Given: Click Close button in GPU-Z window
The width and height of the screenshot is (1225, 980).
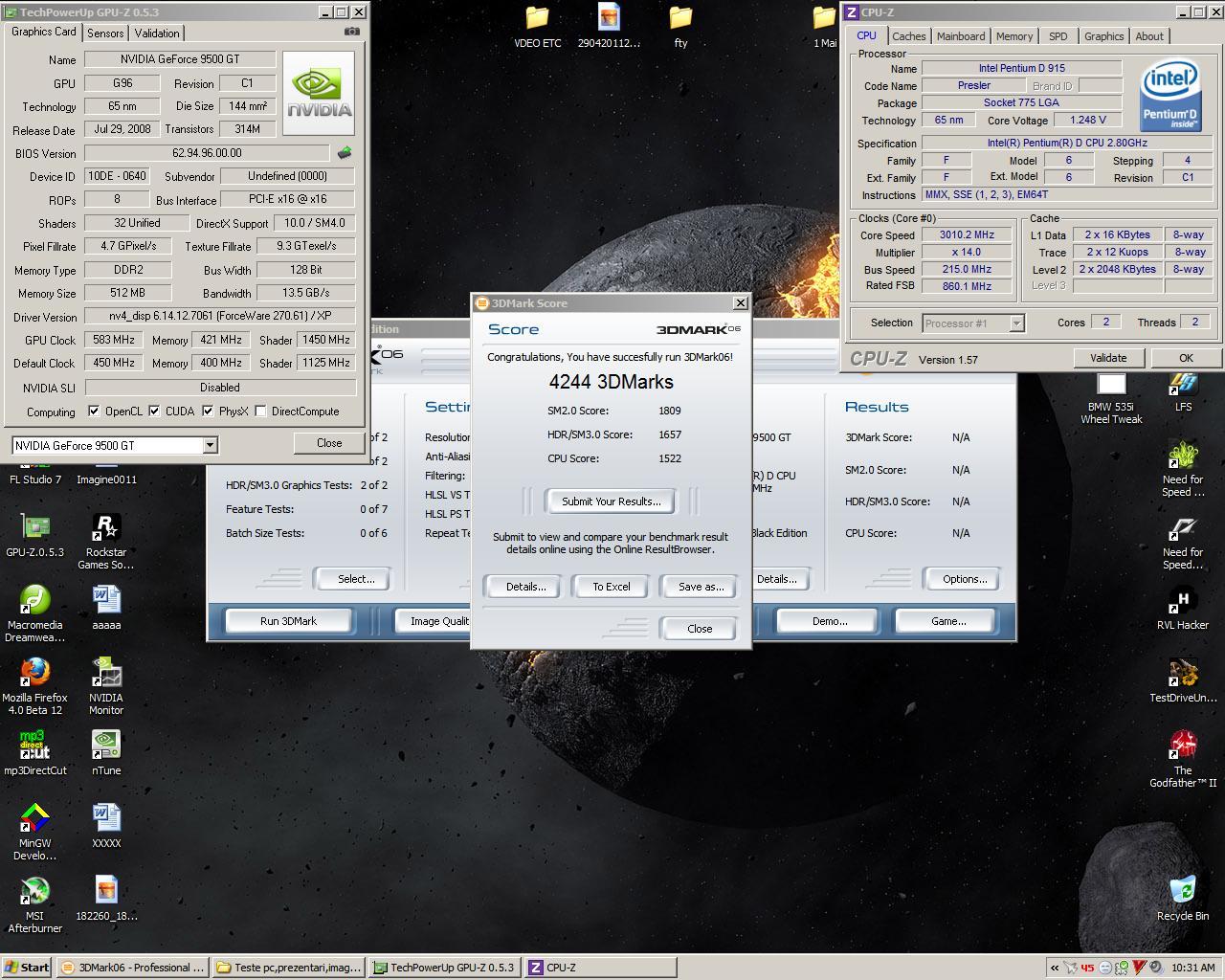Looking at the screenshot, I should [329, 443].
